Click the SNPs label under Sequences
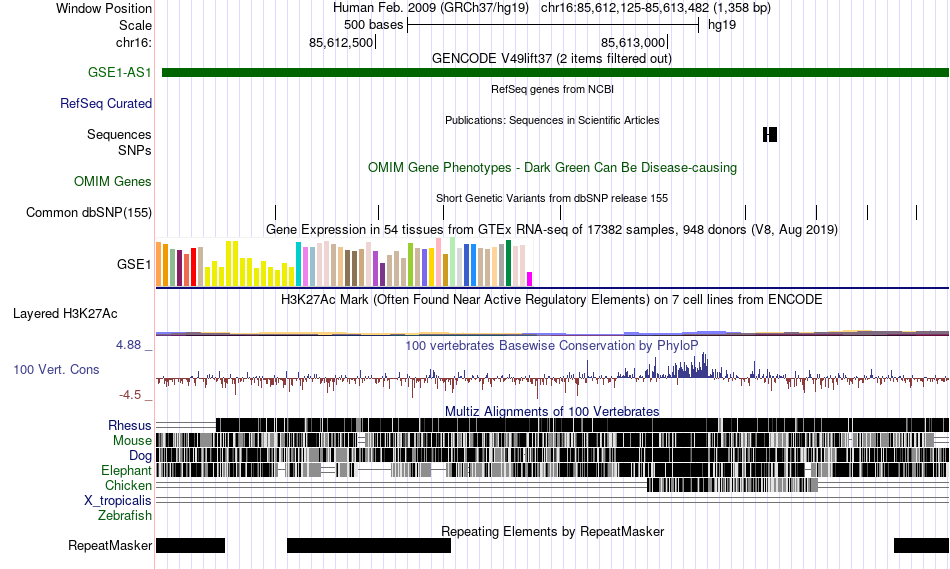Screen dimensions: 950x569 click(x=135, y=150)
